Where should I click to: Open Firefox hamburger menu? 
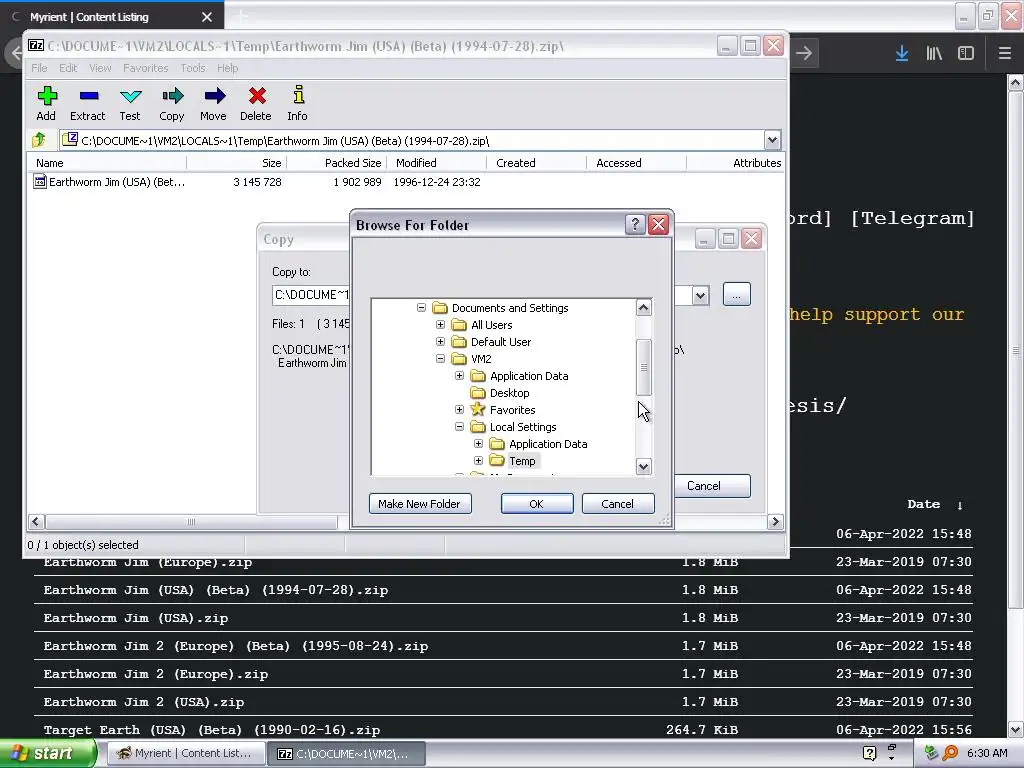[x=1005, y=53]
